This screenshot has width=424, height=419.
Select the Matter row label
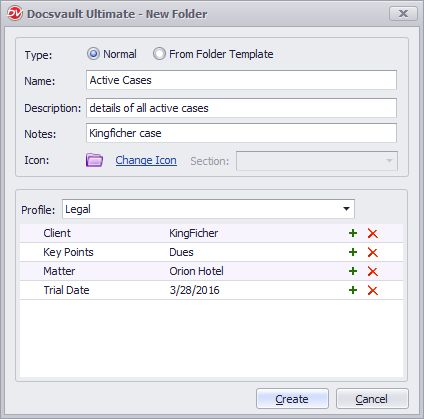59,271
